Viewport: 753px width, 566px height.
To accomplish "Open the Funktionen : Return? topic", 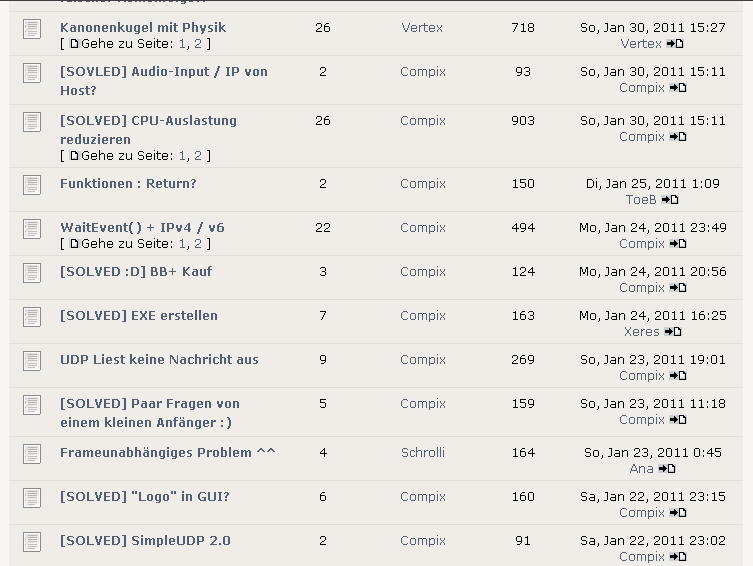I will click(x=128, y=184).
